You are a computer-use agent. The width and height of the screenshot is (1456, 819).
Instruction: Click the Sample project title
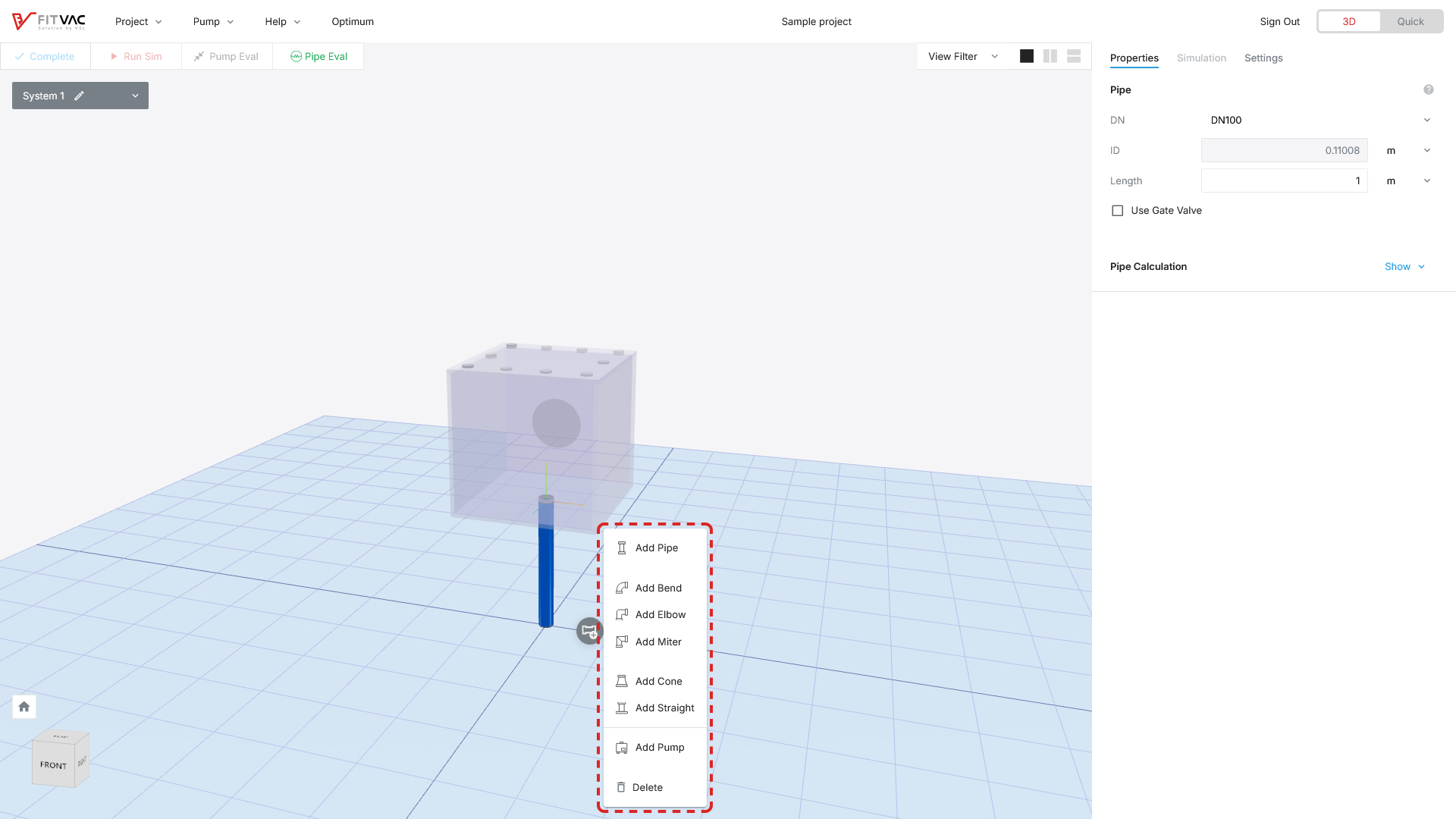pyautogui.click(x=816, y=21)
